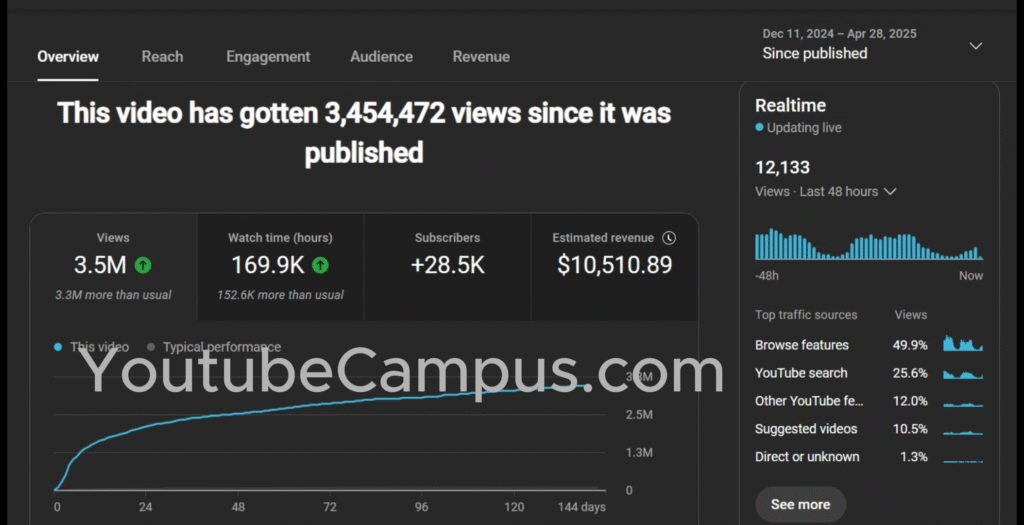Click the Other YouTube fe... traffic source
Image resolution: width=1024 pixels, height=525 pixels.
(809, 401)
